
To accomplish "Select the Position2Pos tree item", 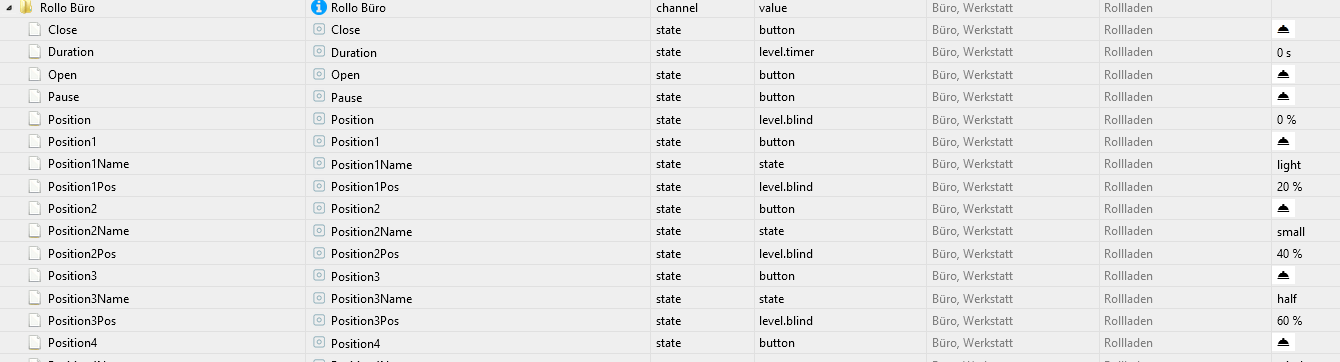I will [x=82, y=253].
